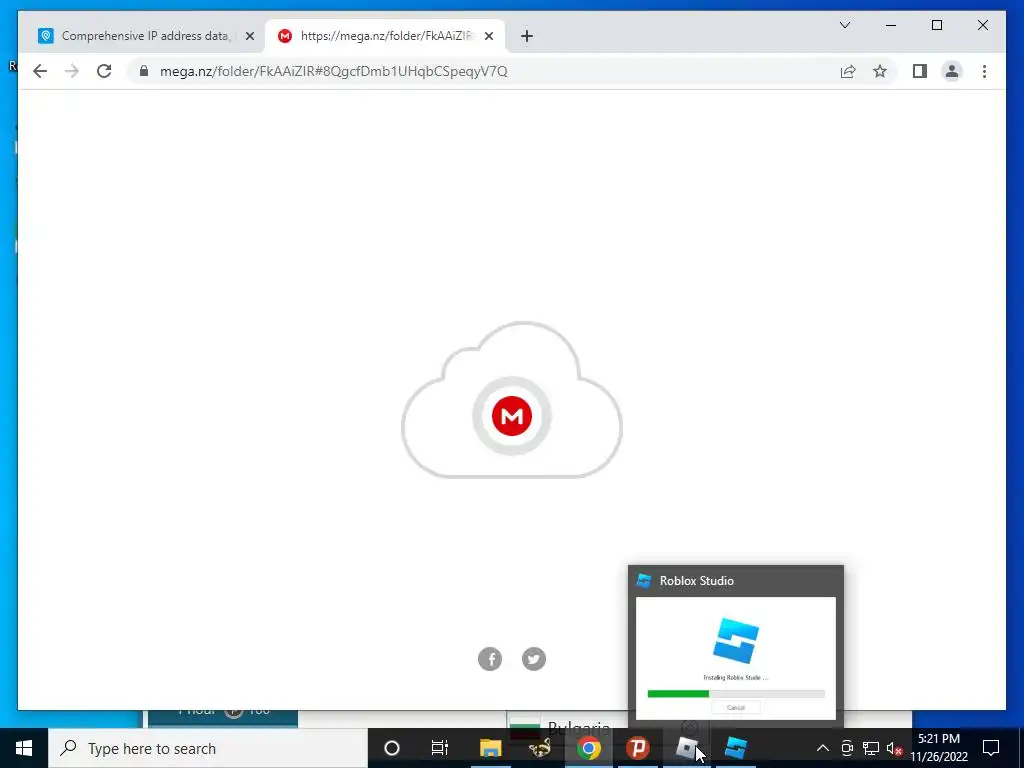Open network settings from the tray

(871, 748)
